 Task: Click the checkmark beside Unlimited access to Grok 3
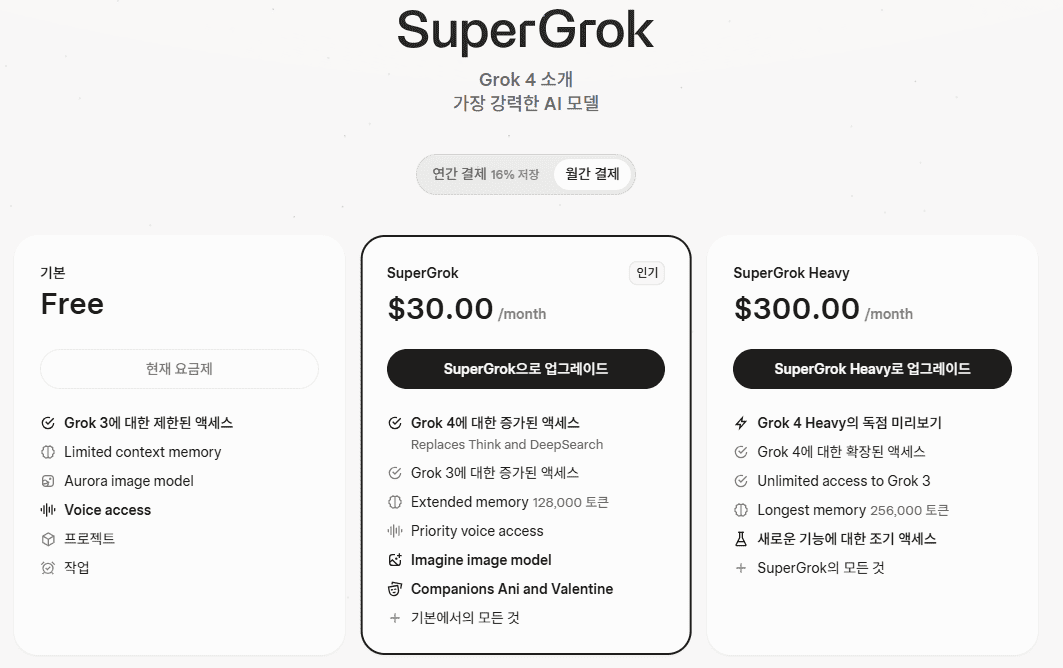pyautogui.click(x=740, y=481)
